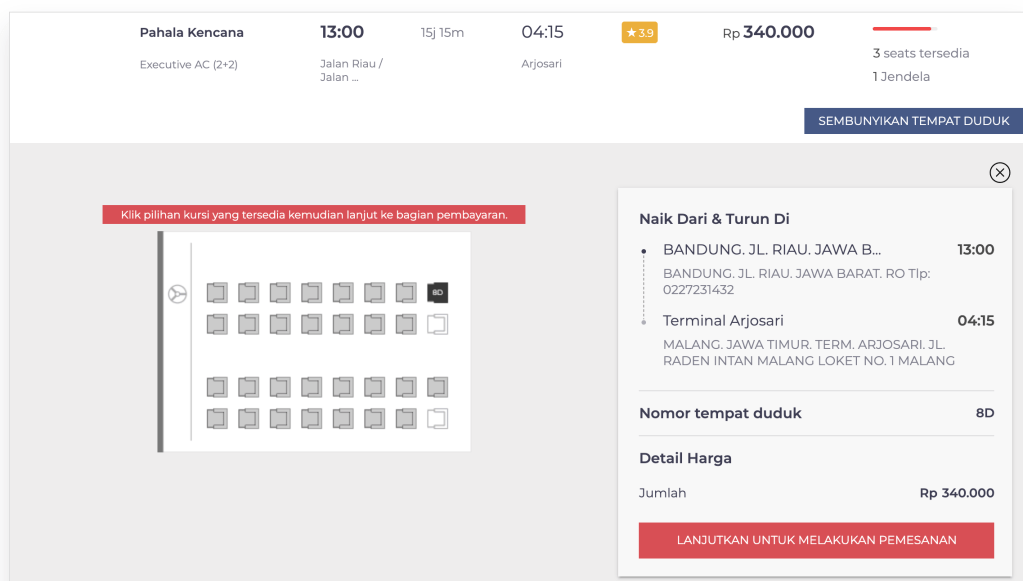Close the booking details panel with the X

(x=999, y=173)
